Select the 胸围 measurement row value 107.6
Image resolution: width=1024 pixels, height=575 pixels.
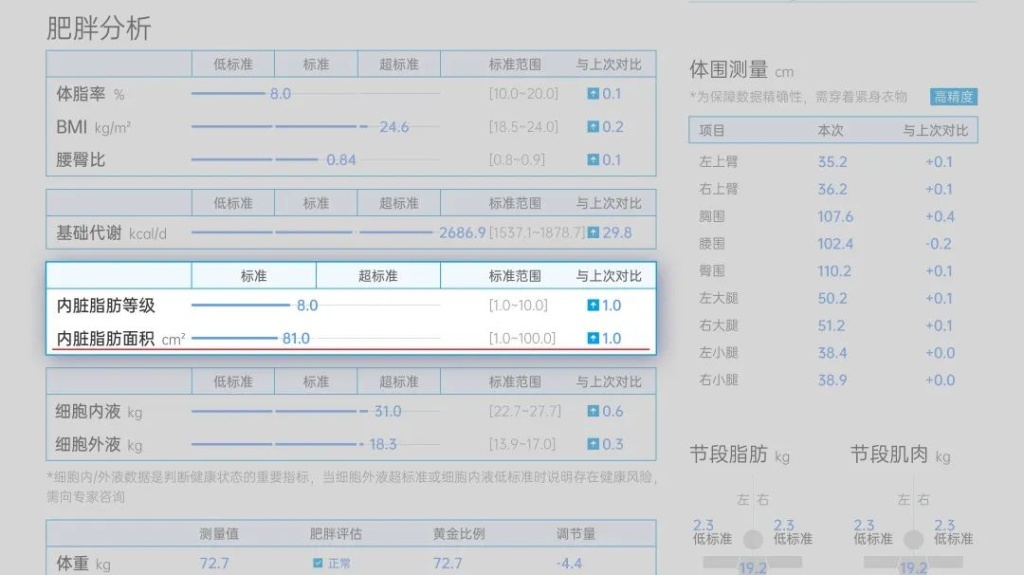835,217
